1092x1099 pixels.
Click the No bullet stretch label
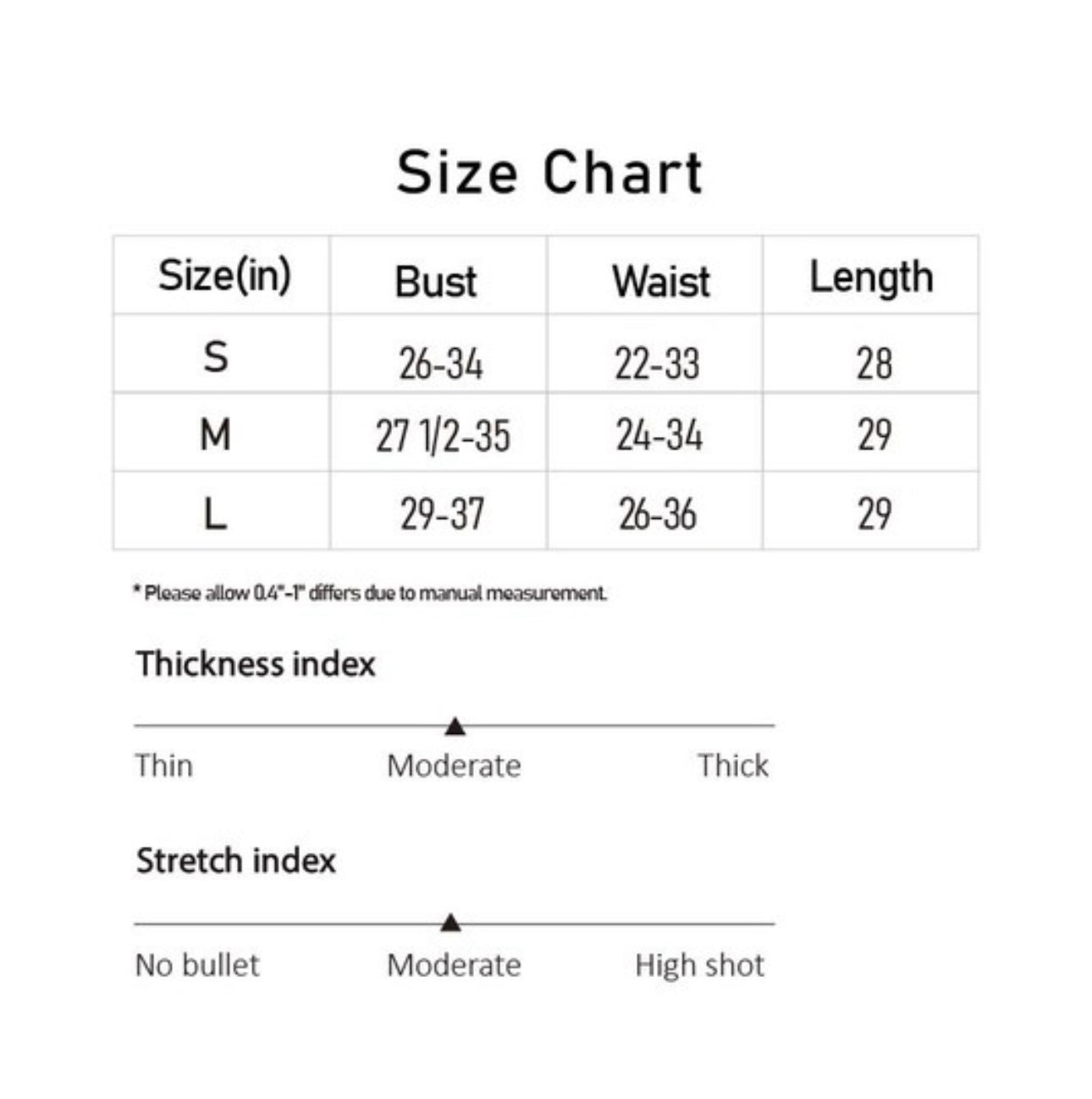tap(197, 964)
